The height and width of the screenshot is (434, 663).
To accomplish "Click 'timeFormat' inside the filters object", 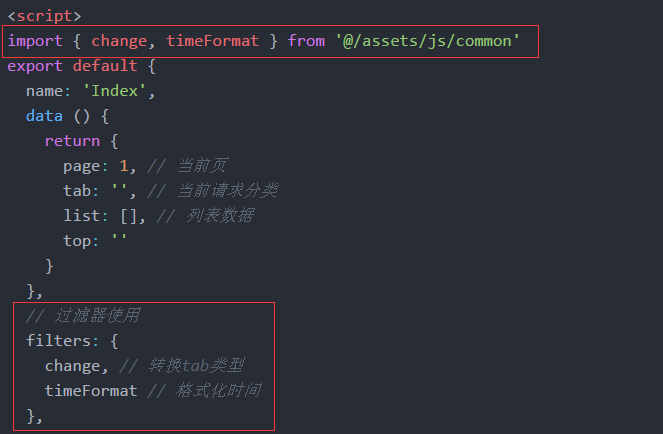I will (91, 391).
